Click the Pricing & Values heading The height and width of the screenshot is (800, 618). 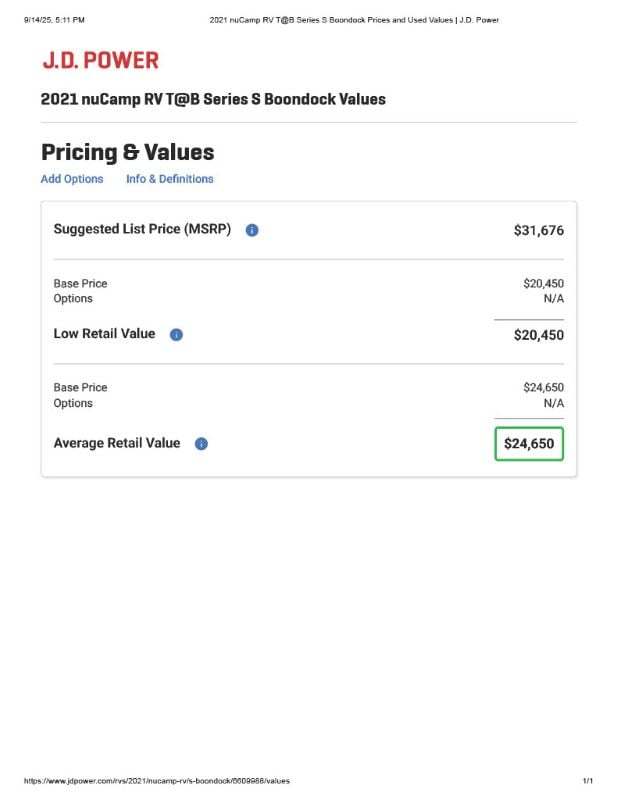pyautogui.click(x=128, y=152)
